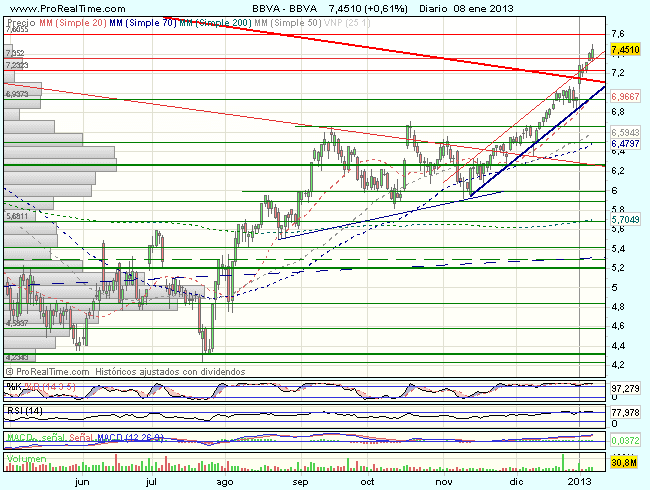Image resolution: width=650 pixels, height=490 pixels.
Task: Select the MM (Simple 70) legend
Action: tap(143, 23)
